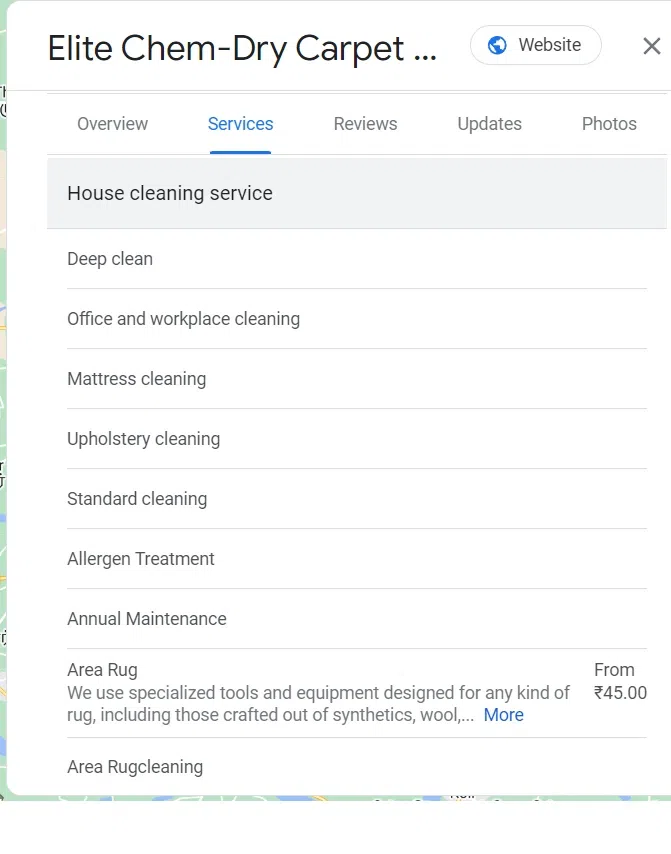Select Allergen Treatment service
The width and height of the screenshot is (671, 854).
pos(141,559)
